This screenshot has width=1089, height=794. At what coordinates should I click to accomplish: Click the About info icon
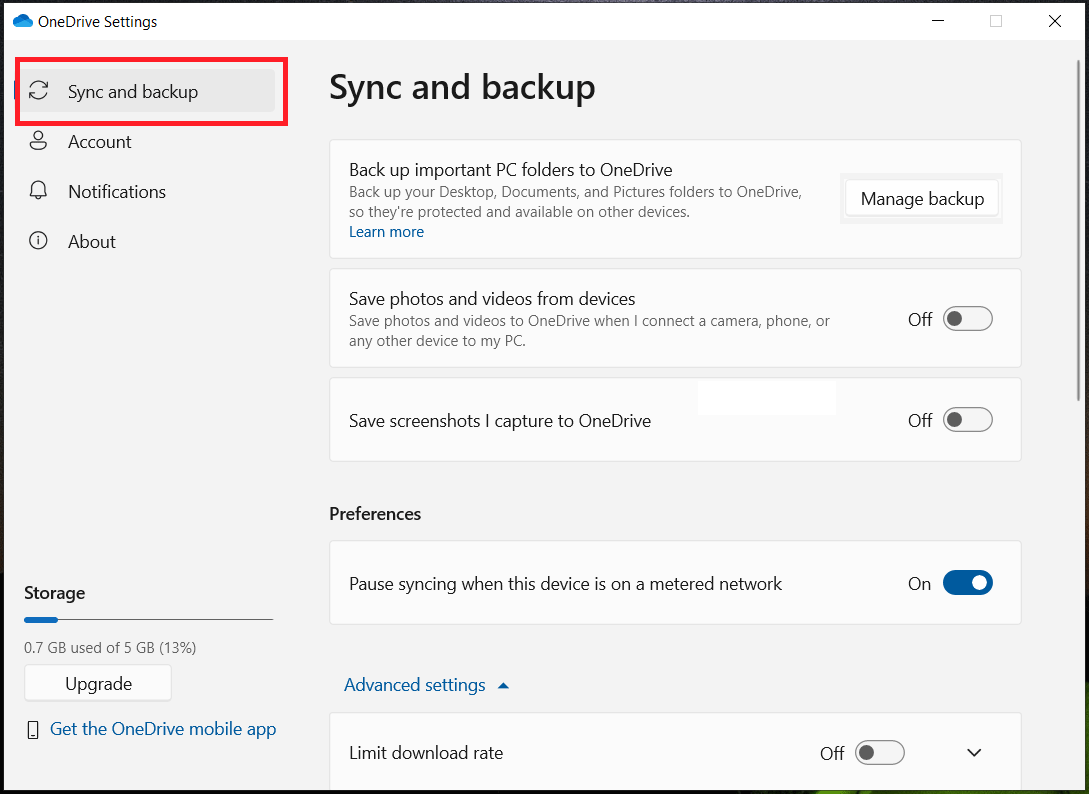point(38,241)
